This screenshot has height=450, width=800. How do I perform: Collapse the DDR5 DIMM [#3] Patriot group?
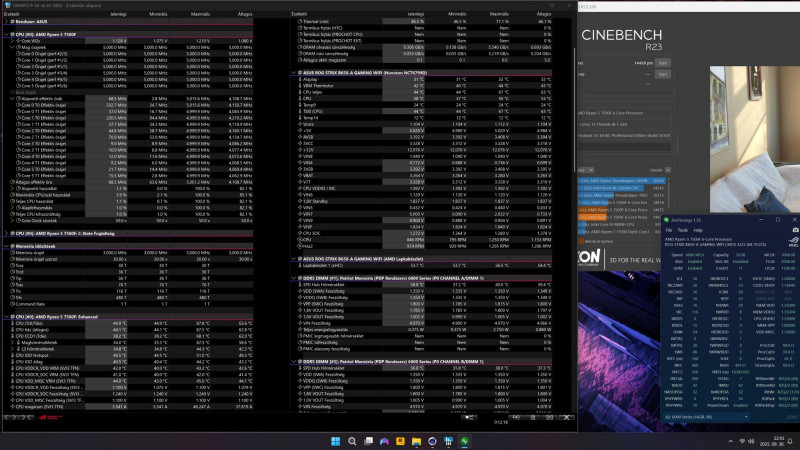coord(294,362)
